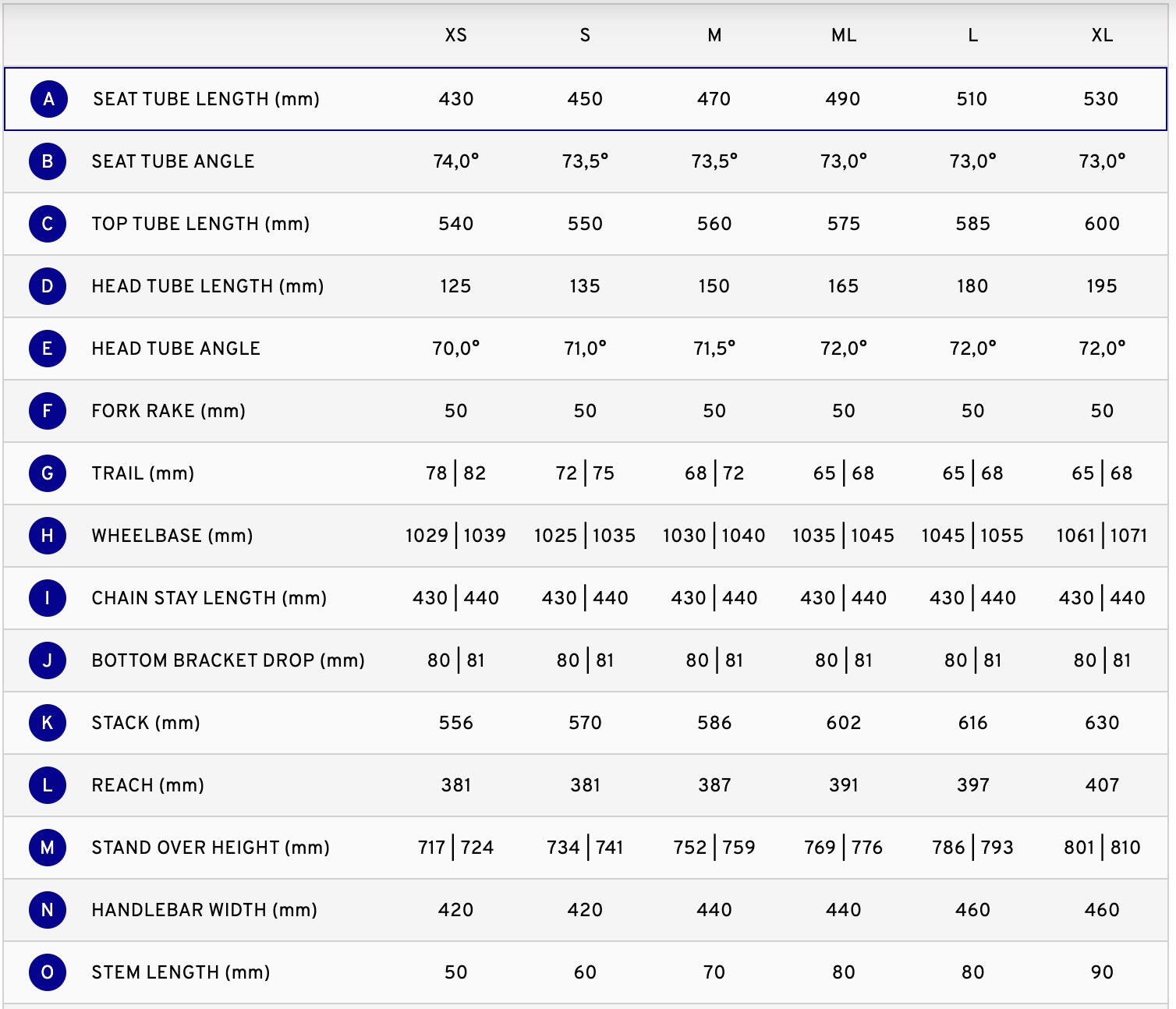This screenshot has width=1176, height=1009.
Task: Click the H wheelbase circle badge
Action: tap(48, 536)
